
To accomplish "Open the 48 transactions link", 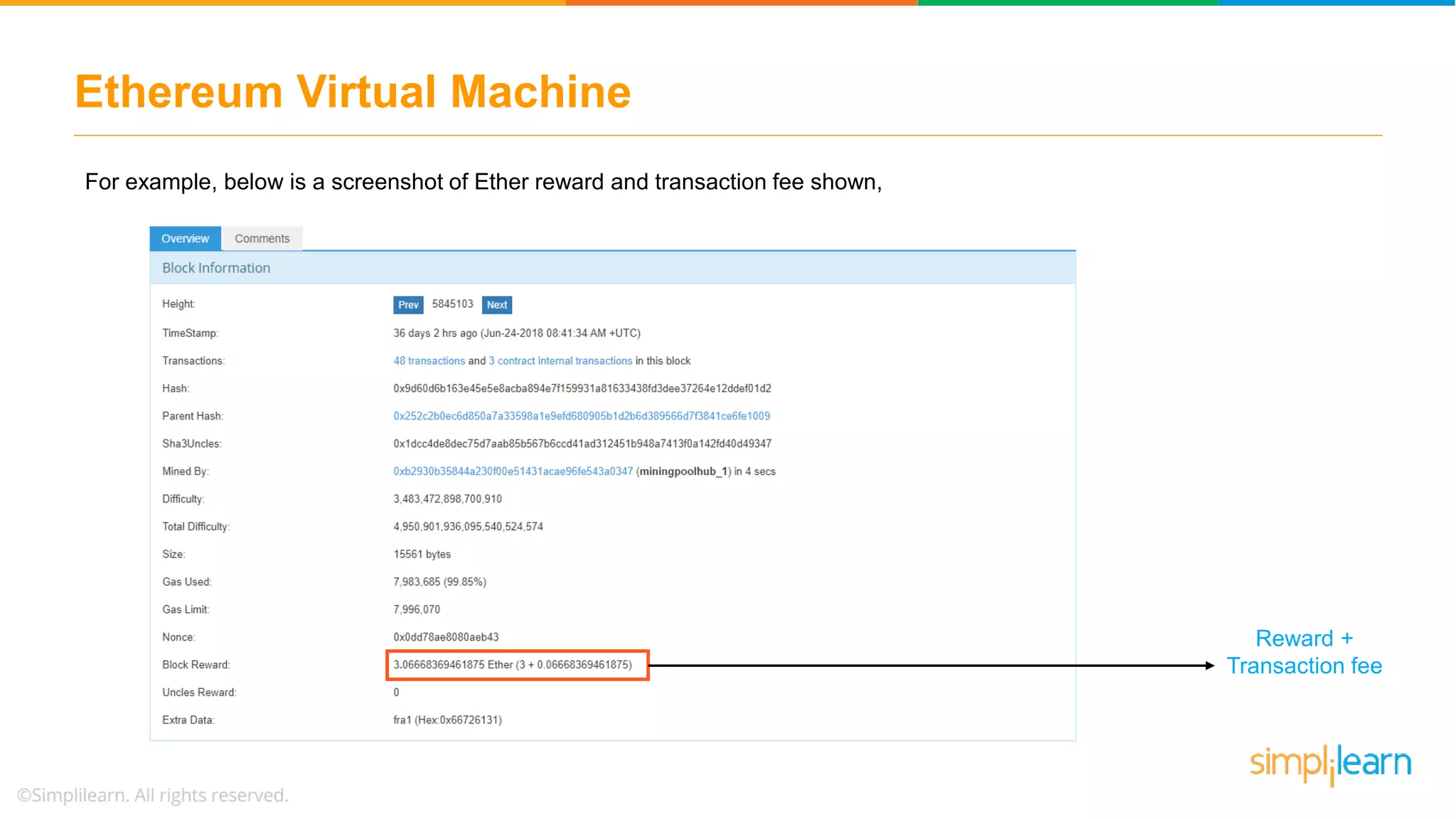I will pos(429,361).
